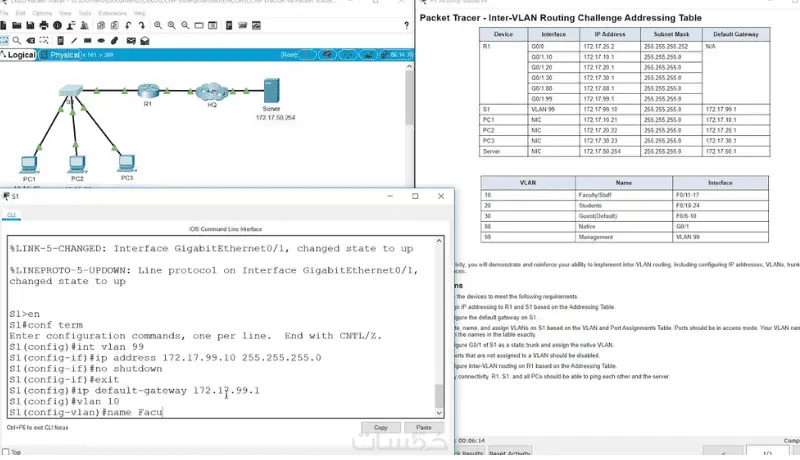
Task: Select the Draw Ellipse tool
Action: pyautogui.click(x=101, y=40)
